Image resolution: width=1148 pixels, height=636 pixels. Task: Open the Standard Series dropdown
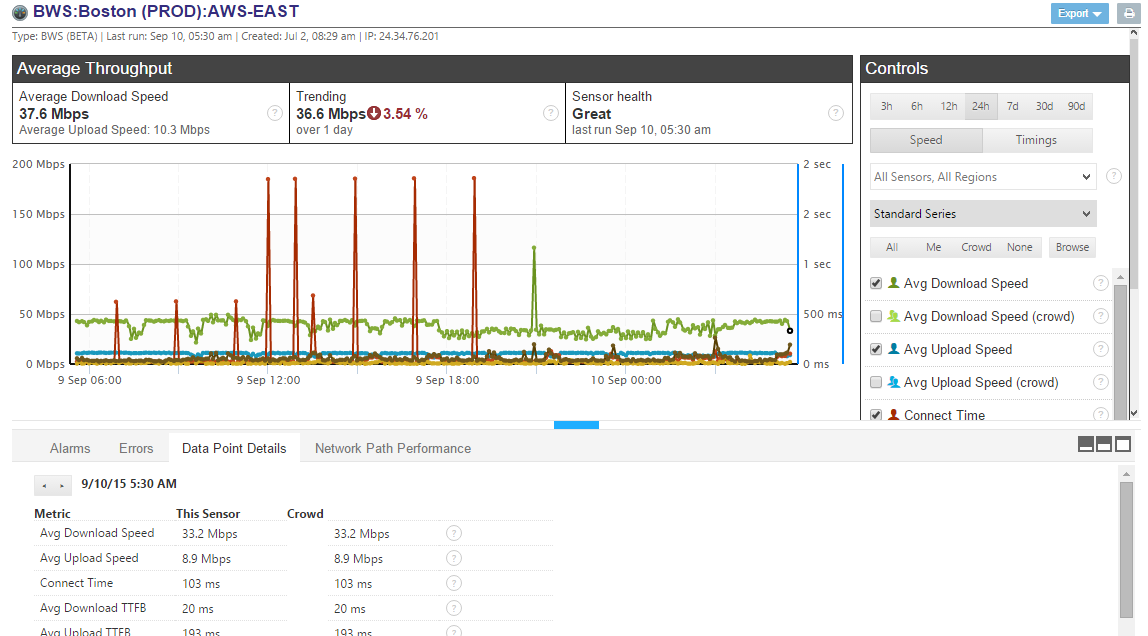(x=983, y=214)
